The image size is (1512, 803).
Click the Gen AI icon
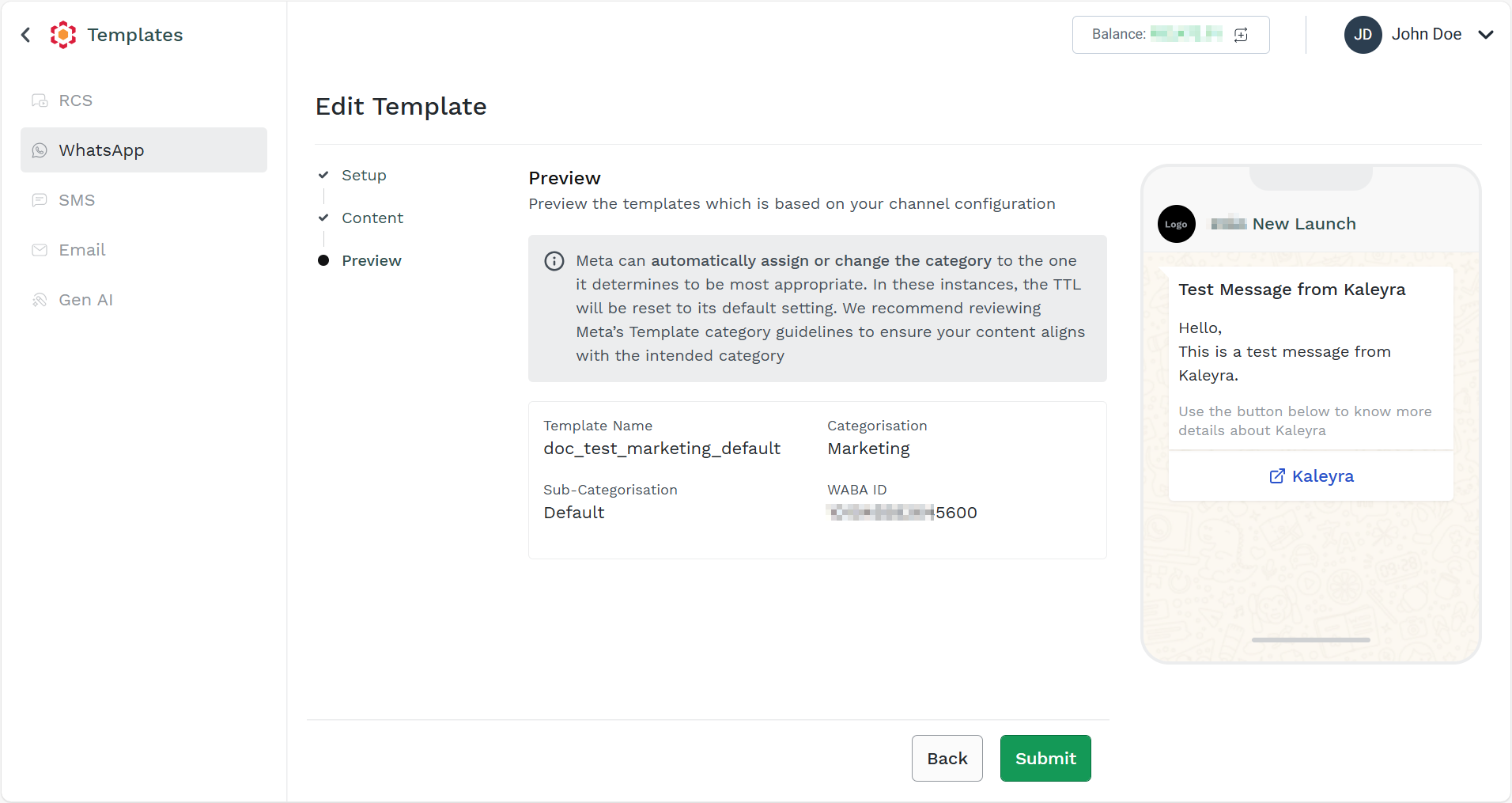(40, 300)
